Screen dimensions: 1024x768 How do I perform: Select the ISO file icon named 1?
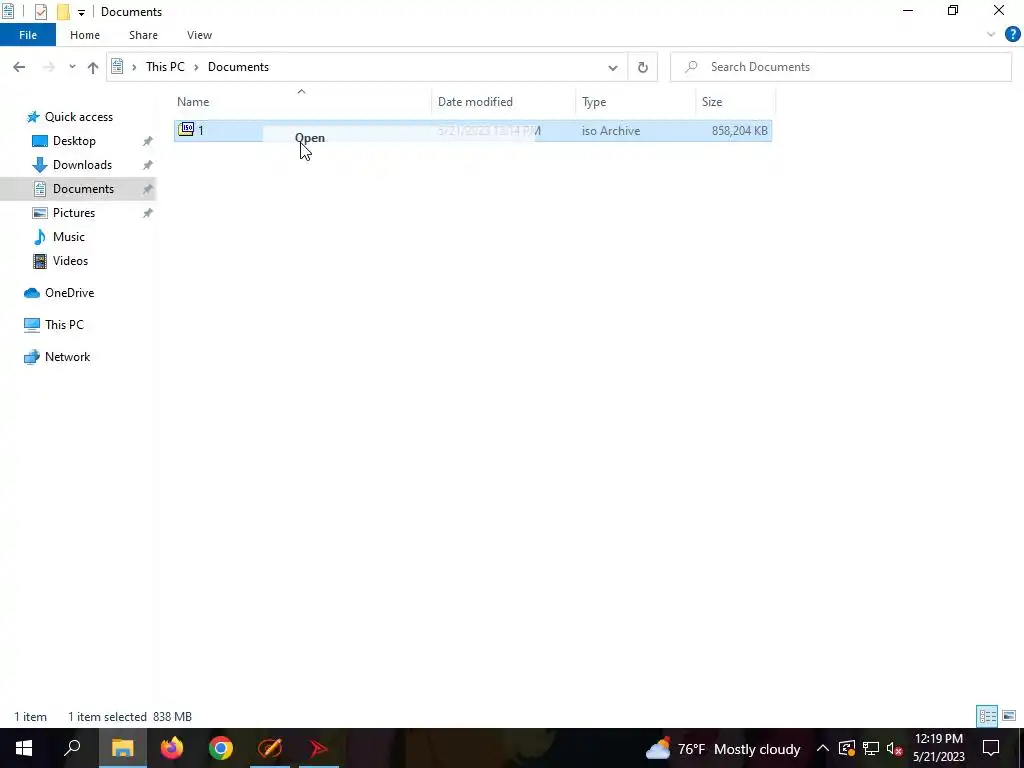tap(186, 129)
